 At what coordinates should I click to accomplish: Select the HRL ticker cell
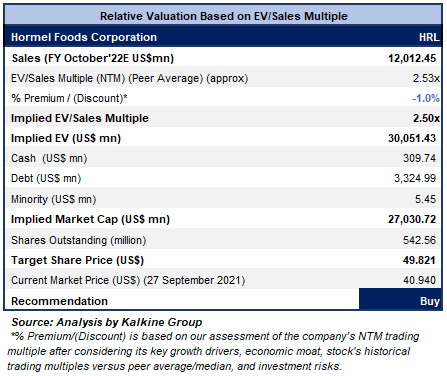coord(429,37)
